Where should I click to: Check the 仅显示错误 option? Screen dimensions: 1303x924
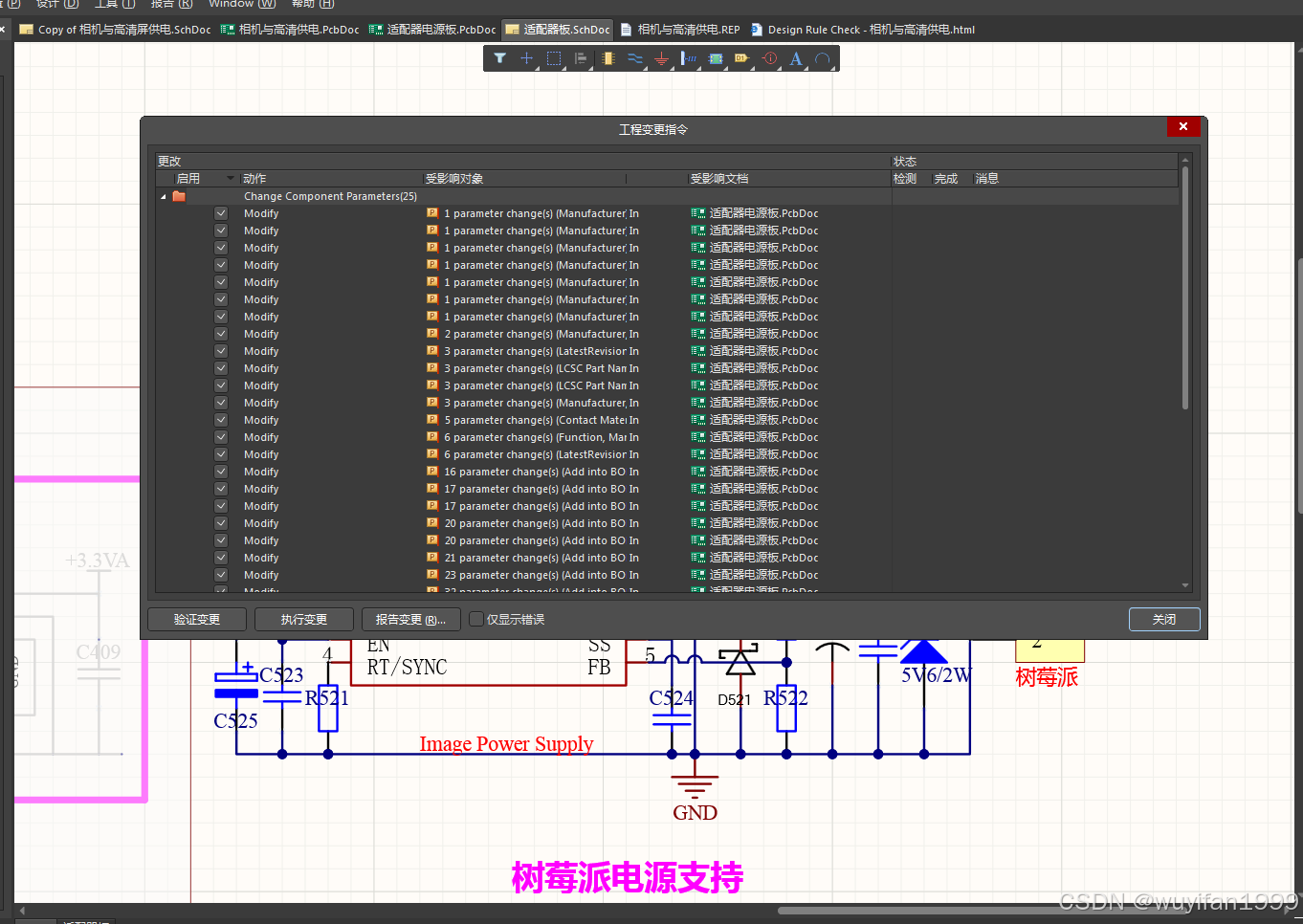click(x=476, y=619)
